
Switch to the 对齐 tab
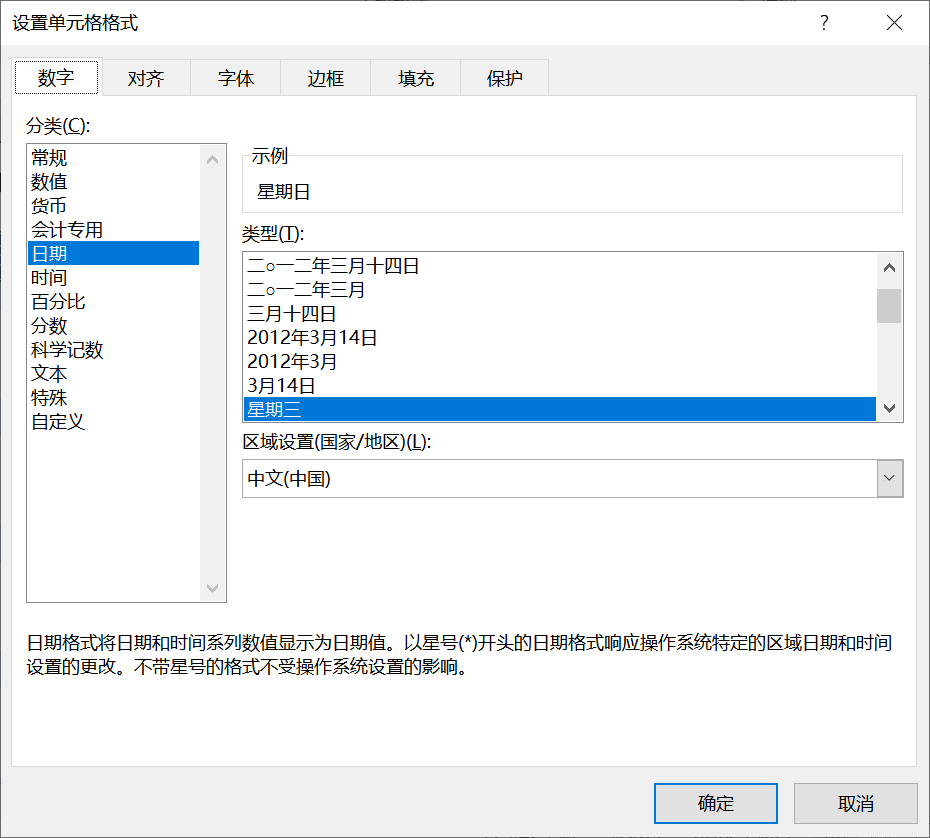pyautogui.click(x=146, y=78)
